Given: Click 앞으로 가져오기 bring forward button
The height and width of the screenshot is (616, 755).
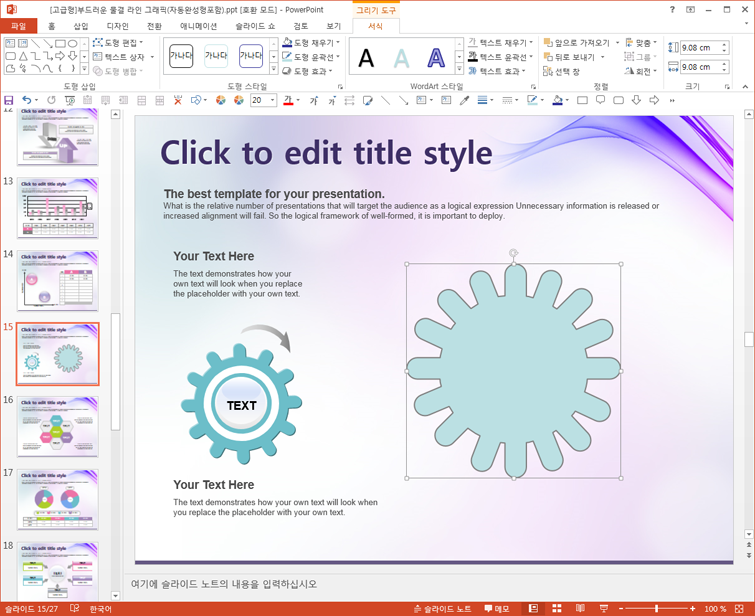Looking at the screenshot, I should coord(577,43).
